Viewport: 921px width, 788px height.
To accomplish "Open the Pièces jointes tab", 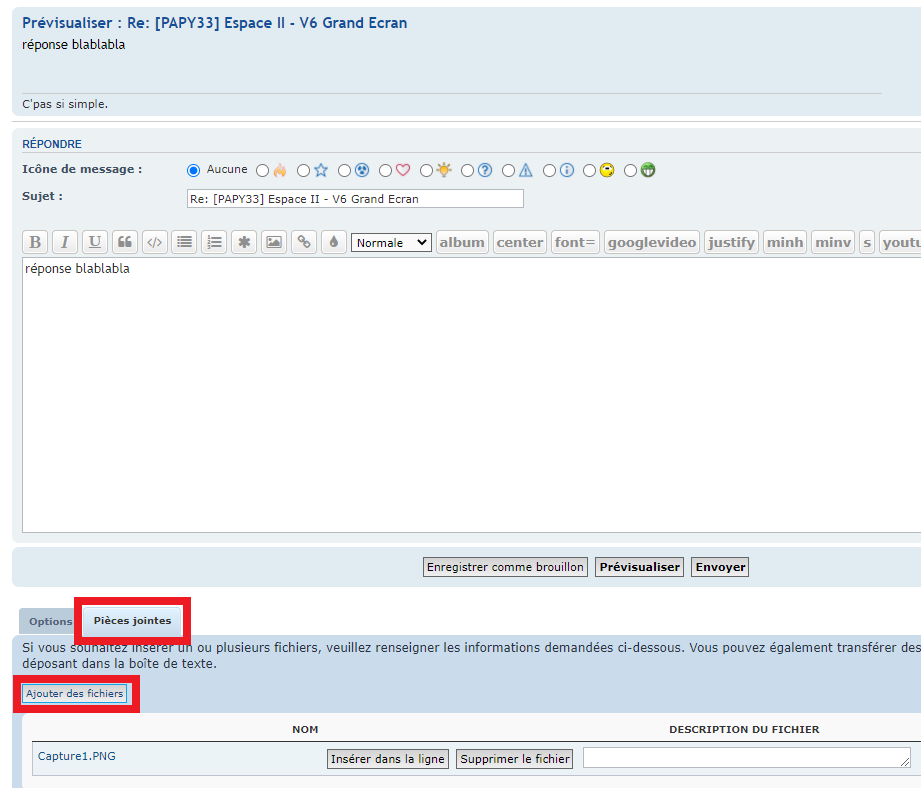I will point(132,621).
